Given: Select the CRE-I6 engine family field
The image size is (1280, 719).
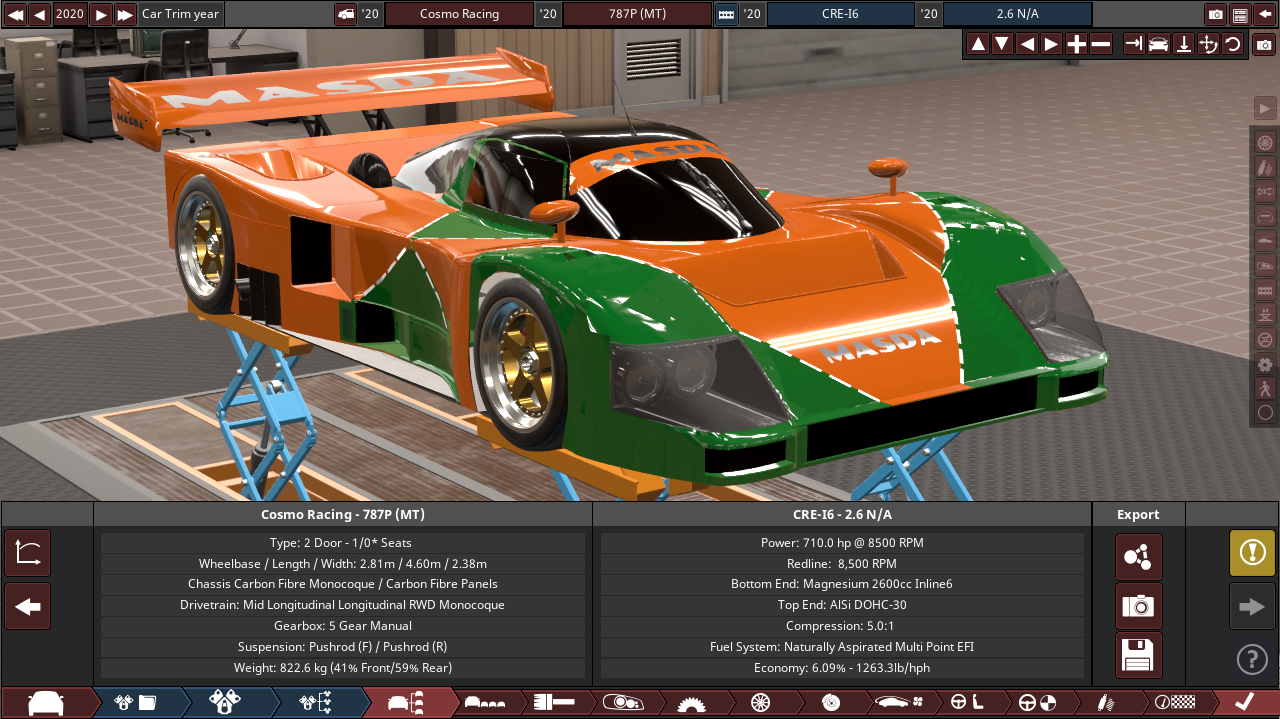Looking at the screenshot, I should point(840,14).
